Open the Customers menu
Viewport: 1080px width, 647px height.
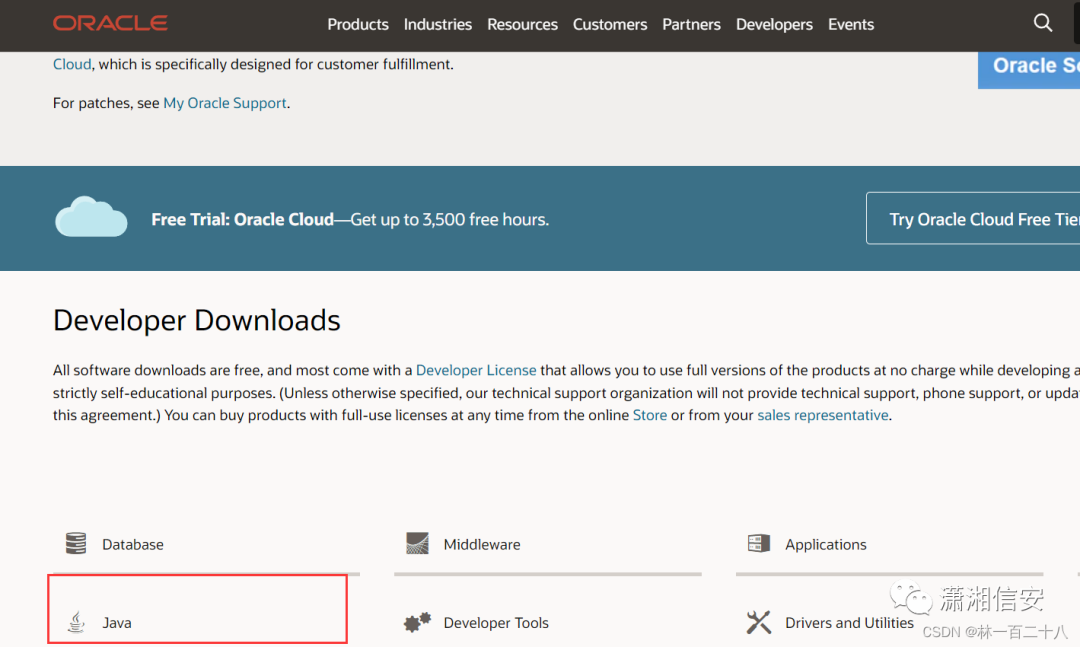[x=610, y=24]
